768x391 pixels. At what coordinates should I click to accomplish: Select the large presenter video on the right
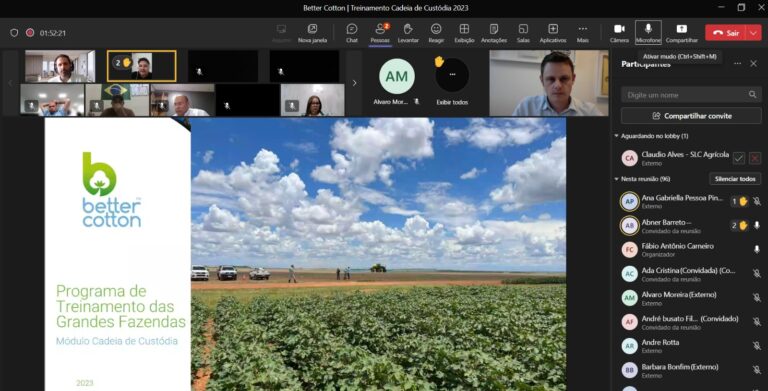(x=549, y=83)
